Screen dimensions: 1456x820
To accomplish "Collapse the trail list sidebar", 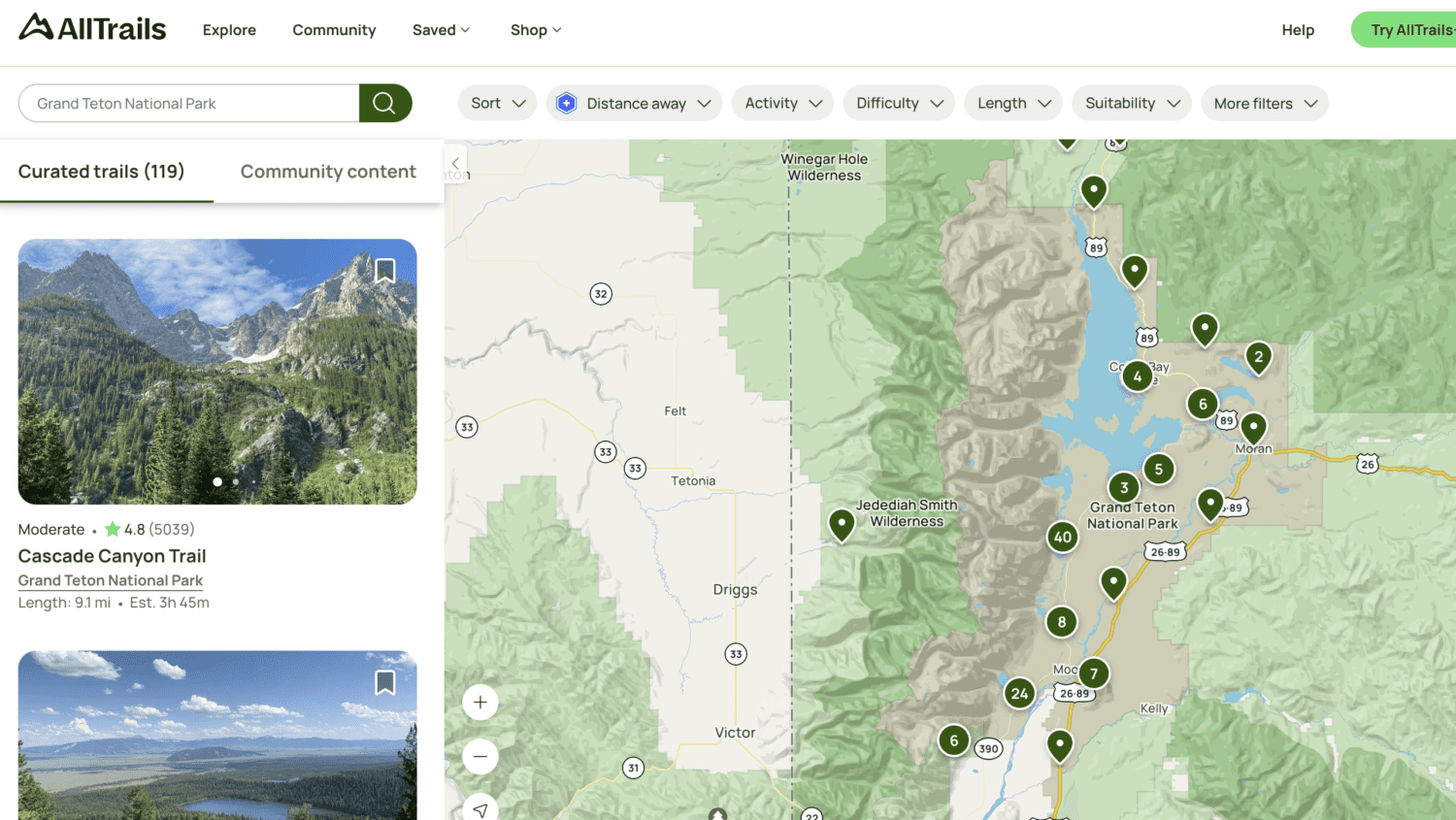I will tap(455, 163).
